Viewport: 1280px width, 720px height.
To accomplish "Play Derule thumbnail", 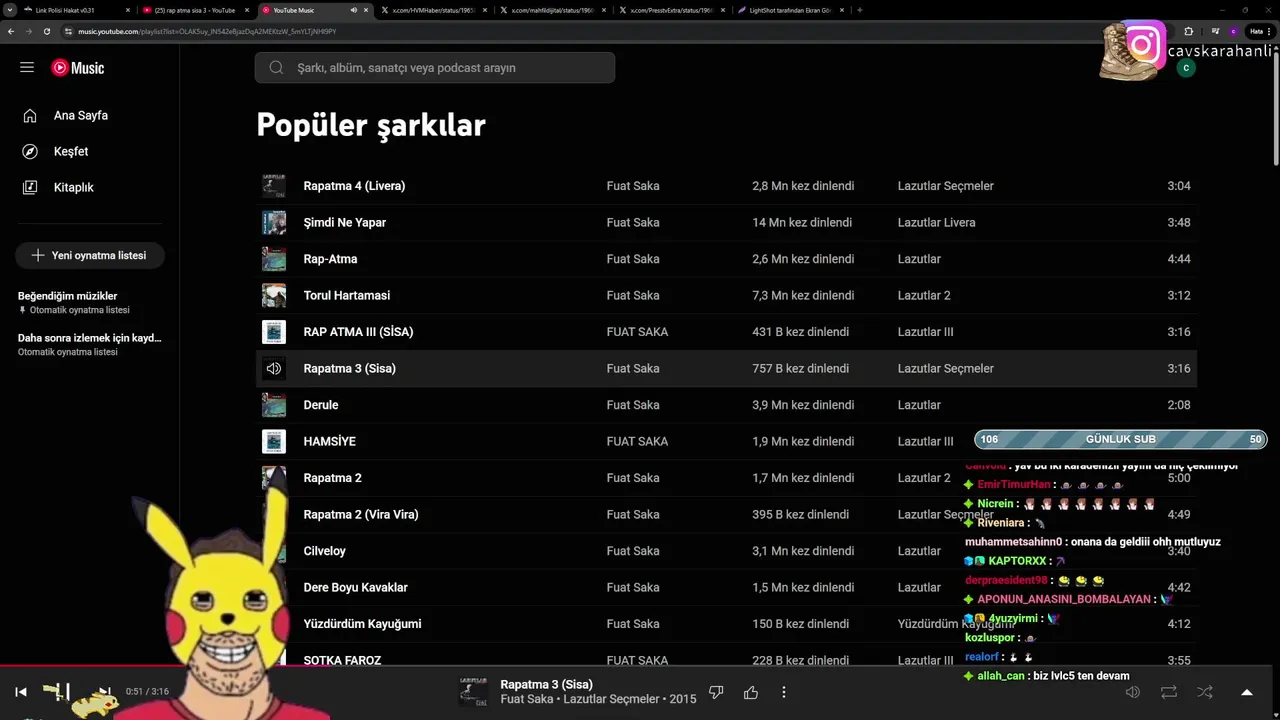I will coord(274,405).
